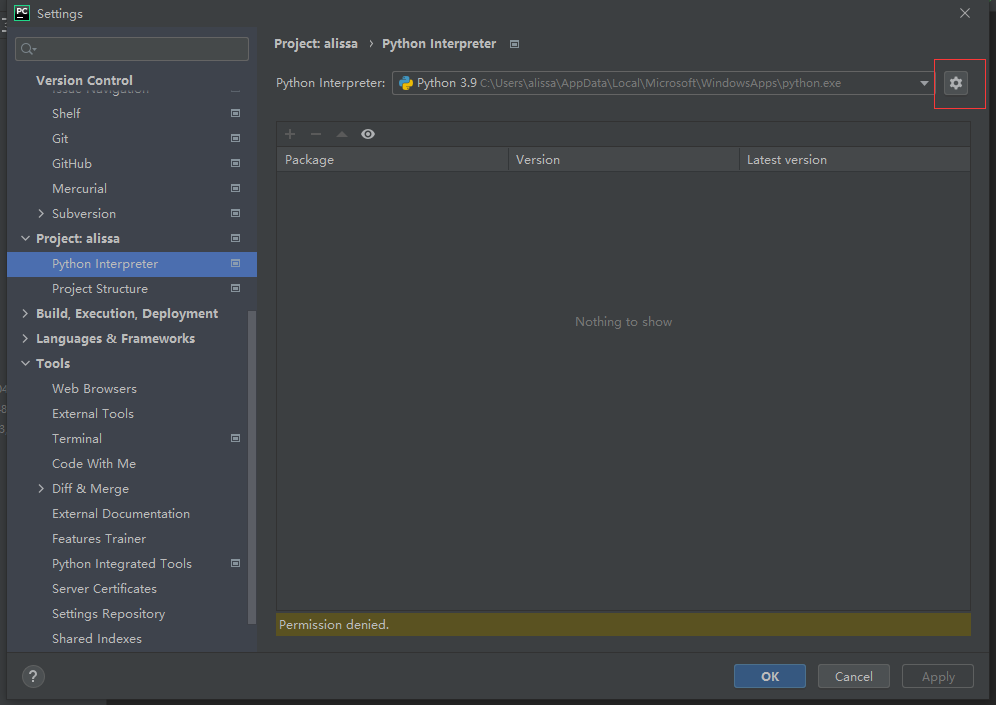Sort by Package column header
This screenshot has width=996, height=705.
click(393, 159)
